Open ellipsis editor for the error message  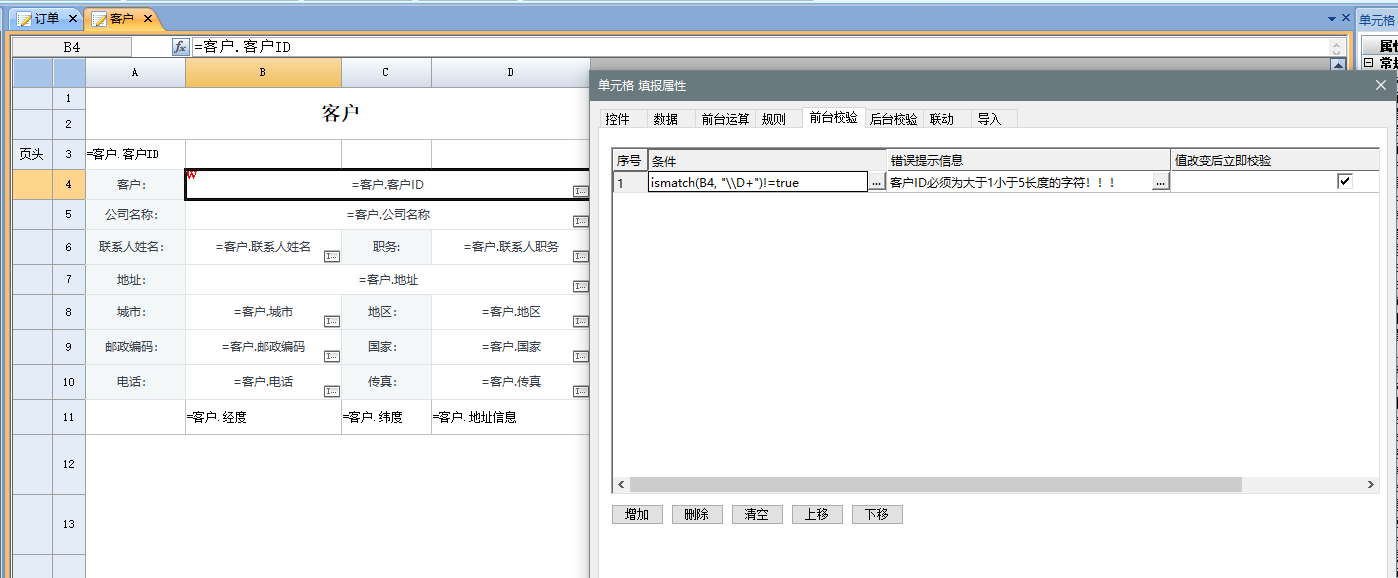pyautogui.click(x=1160, y=183)
